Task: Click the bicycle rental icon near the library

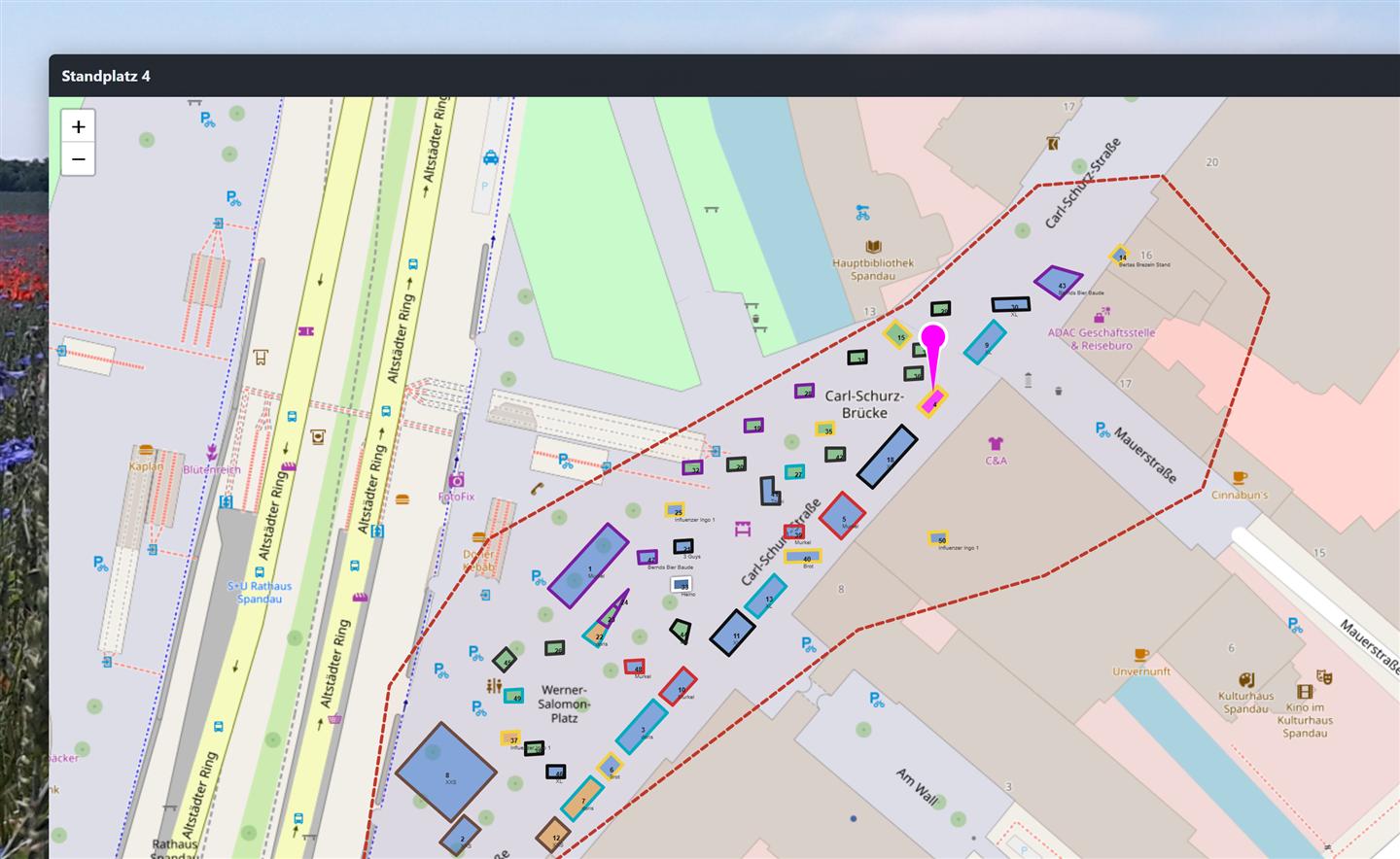Action: tap(862, 212)
